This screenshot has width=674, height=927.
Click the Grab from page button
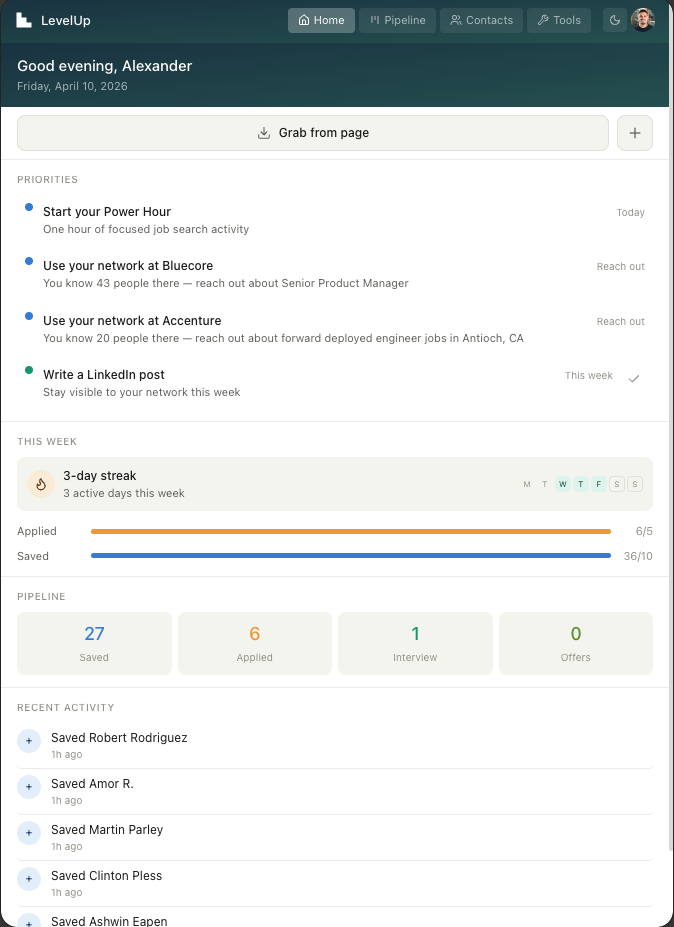[x=313, y=132]
